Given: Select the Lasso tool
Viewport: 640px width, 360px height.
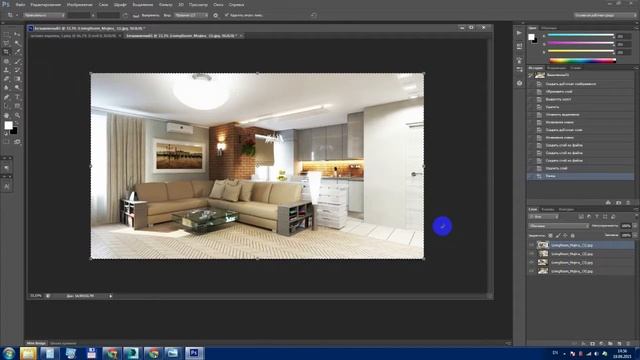Looking at the screenshot, I should pyautogui.click(x=6, y=43).
